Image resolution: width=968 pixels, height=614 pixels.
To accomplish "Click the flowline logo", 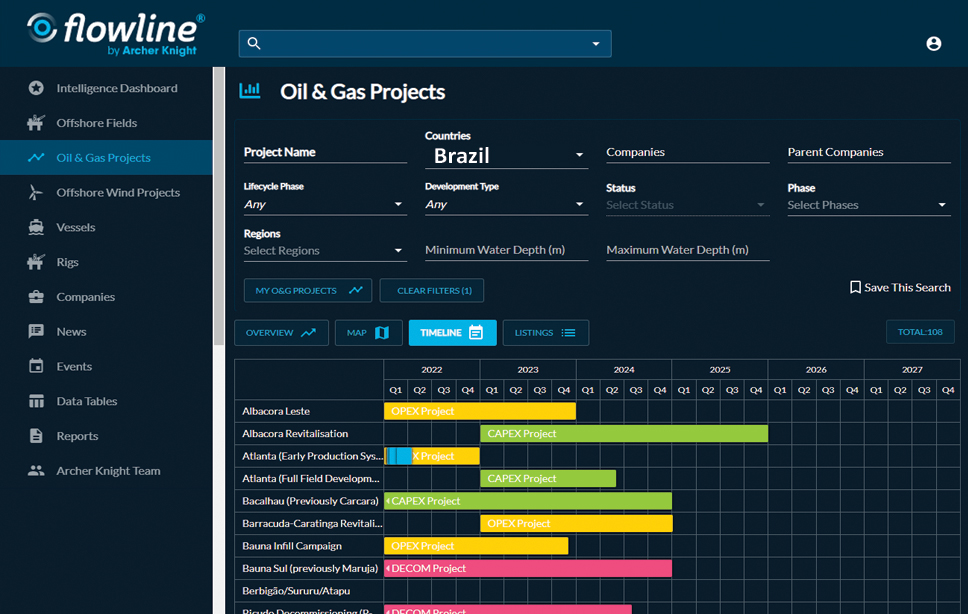I will point(115,34).
